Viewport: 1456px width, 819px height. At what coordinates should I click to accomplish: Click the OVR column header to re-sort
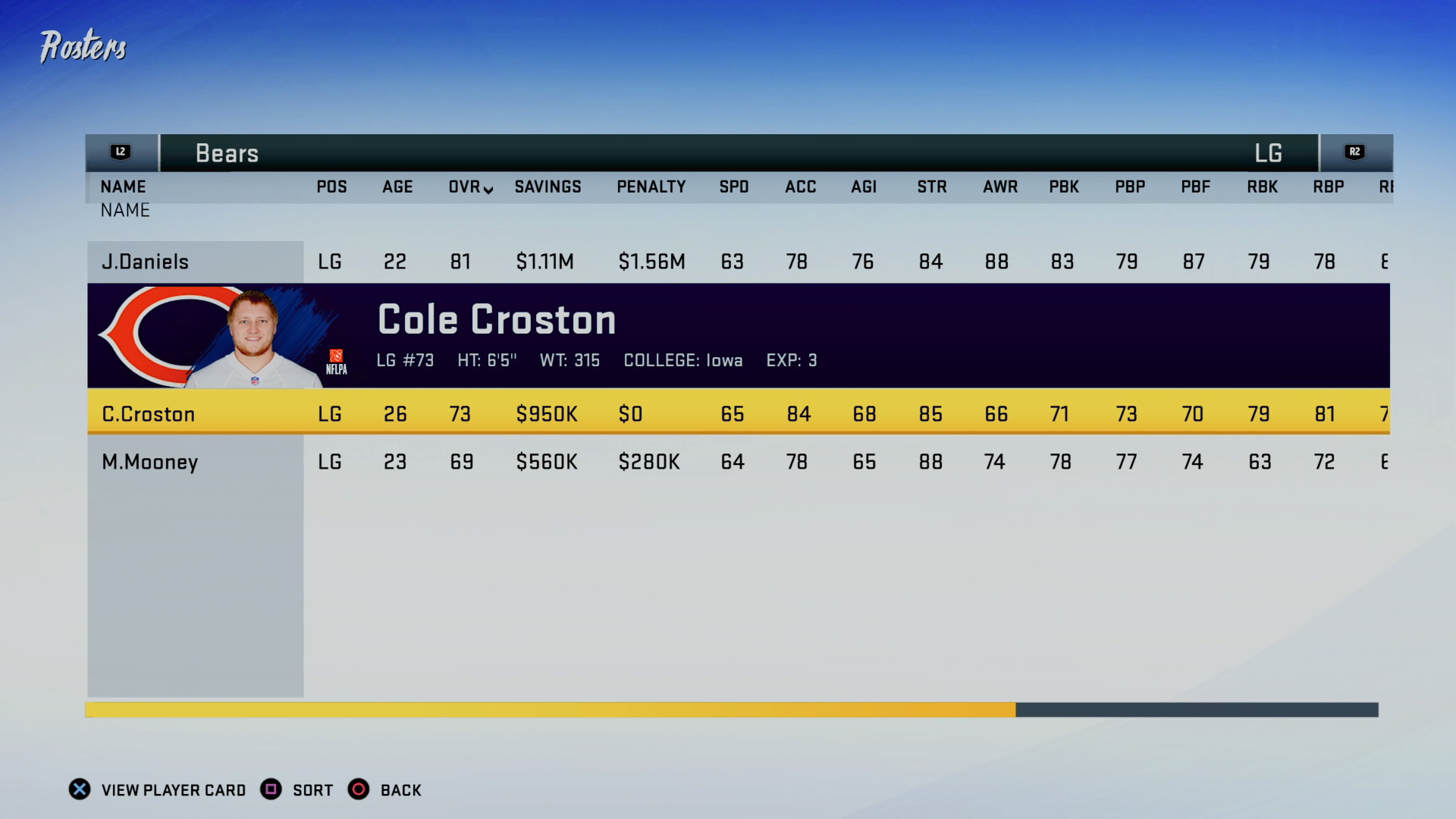point(466,188)
